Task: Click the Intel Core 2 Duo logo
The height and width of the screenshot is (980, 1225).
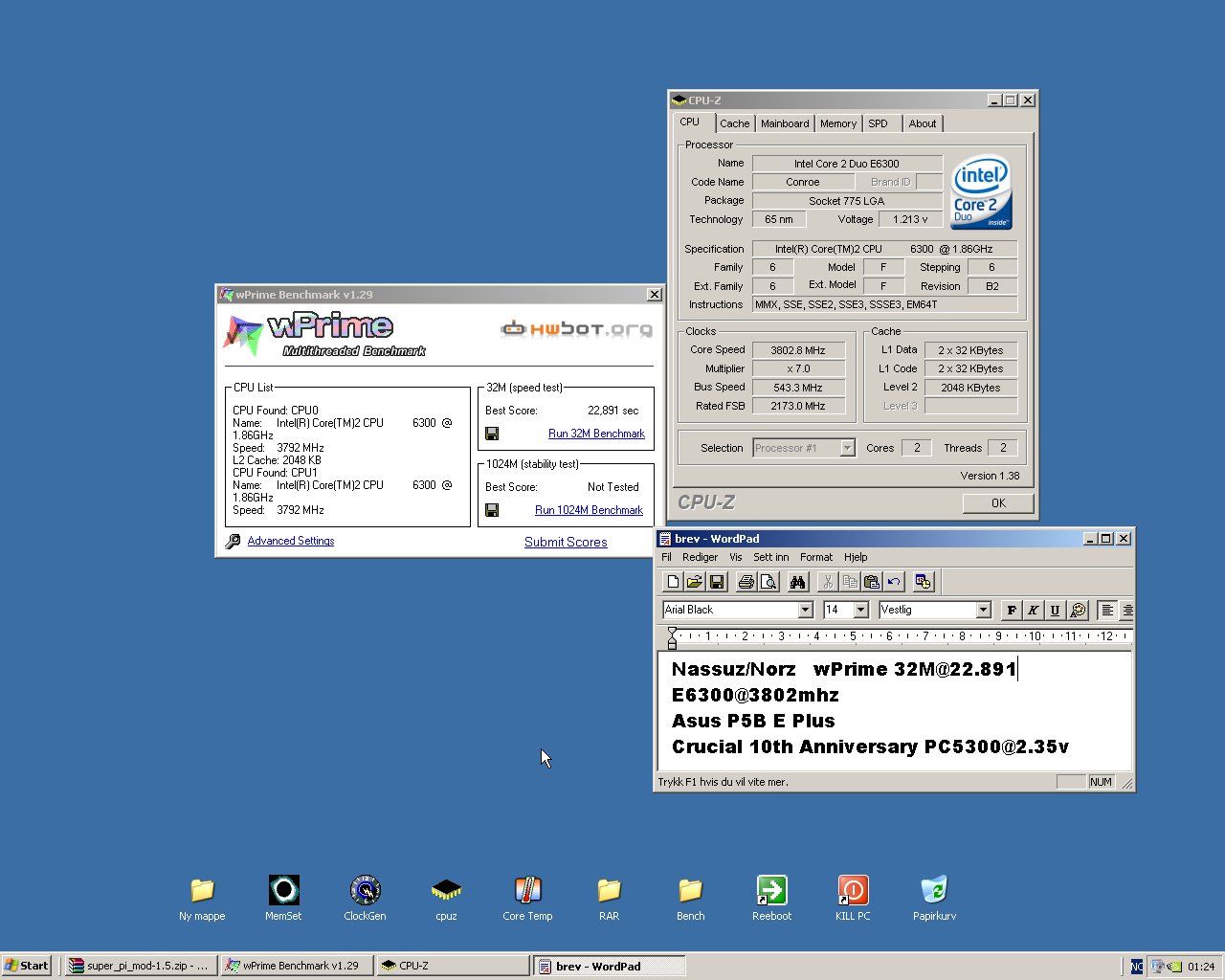Action: (981, 192)
